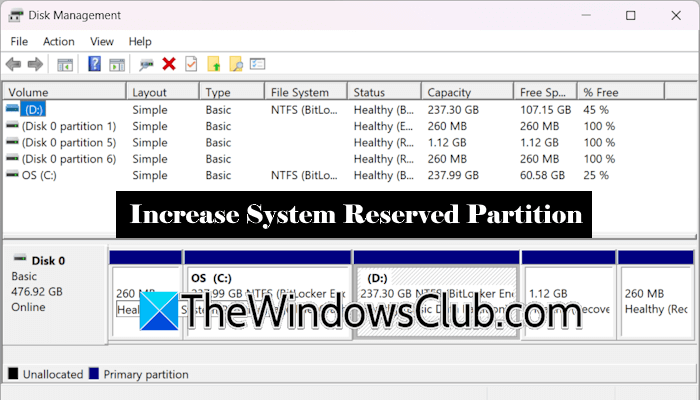Sort by the Volume column header

64,92
